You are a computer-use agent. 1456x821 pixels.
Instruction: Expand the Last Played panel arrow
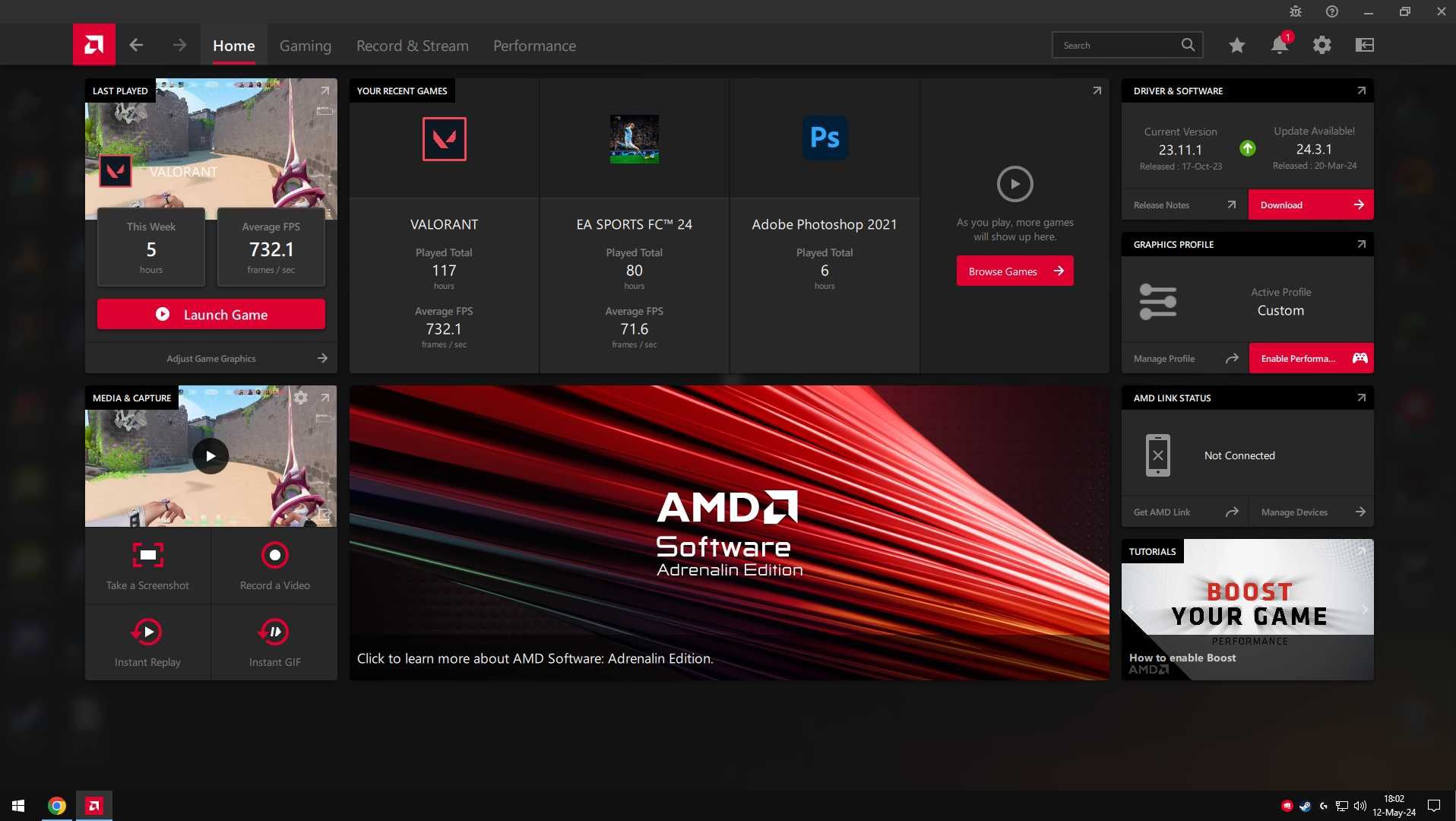tap(325, 90)
